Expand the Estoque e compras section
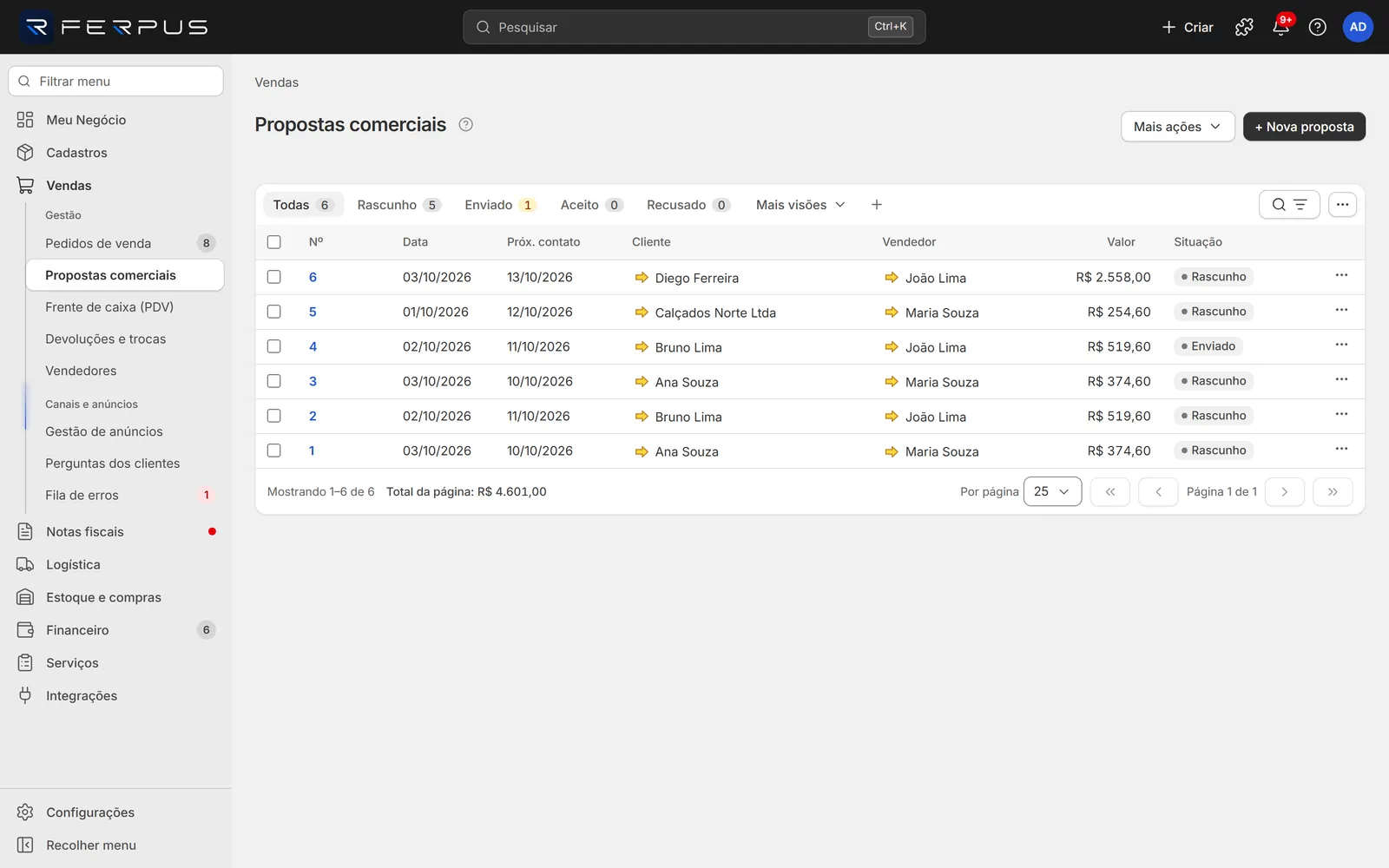1389x868 pixels. coord(116,597)
